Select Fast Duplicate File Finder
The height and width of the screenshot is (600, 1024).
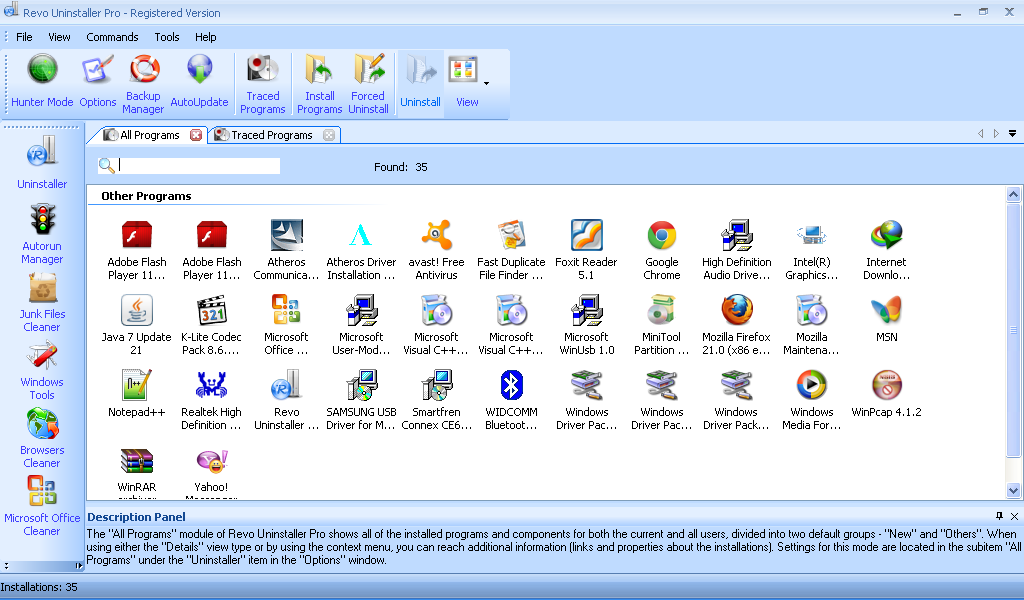point(511,249)
